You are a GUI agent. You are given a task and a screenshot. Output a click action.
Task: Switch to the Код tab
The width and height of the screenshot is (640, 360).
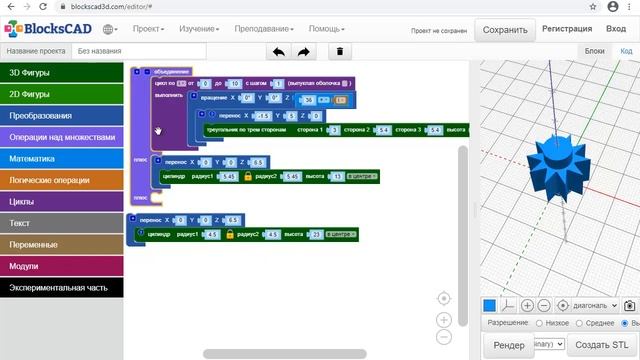(626, 51)
